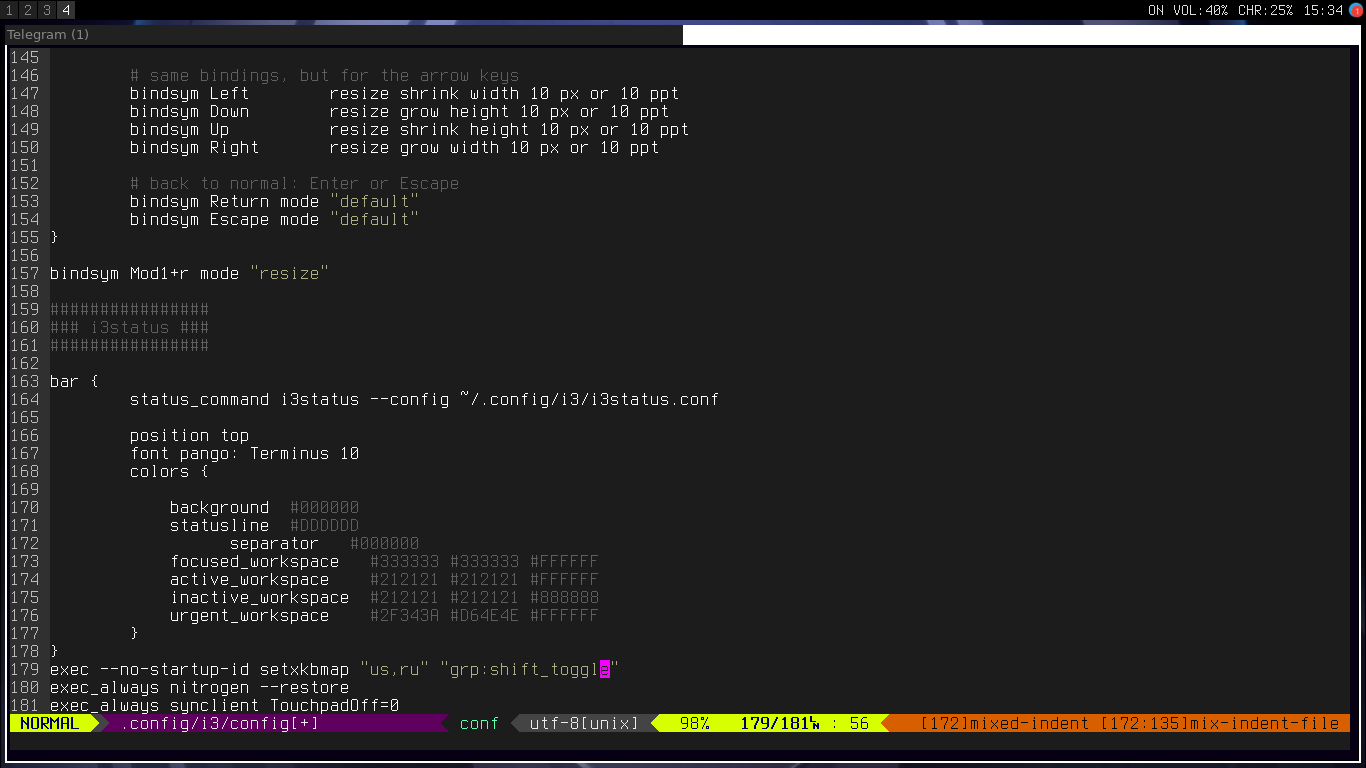Screen dimensions: 1366x768
Task: Select the white focused window tab
Action: point(1022,34)
